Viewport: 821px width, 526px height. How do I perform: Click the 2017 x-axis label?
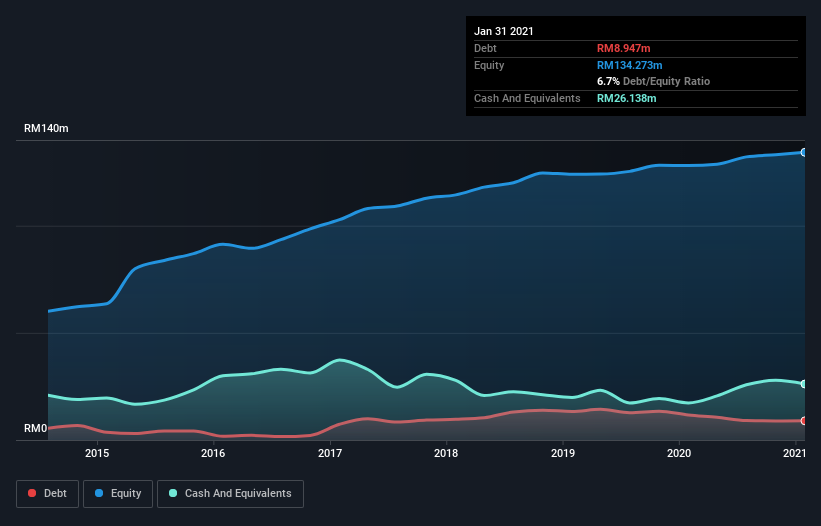point(330,453)
